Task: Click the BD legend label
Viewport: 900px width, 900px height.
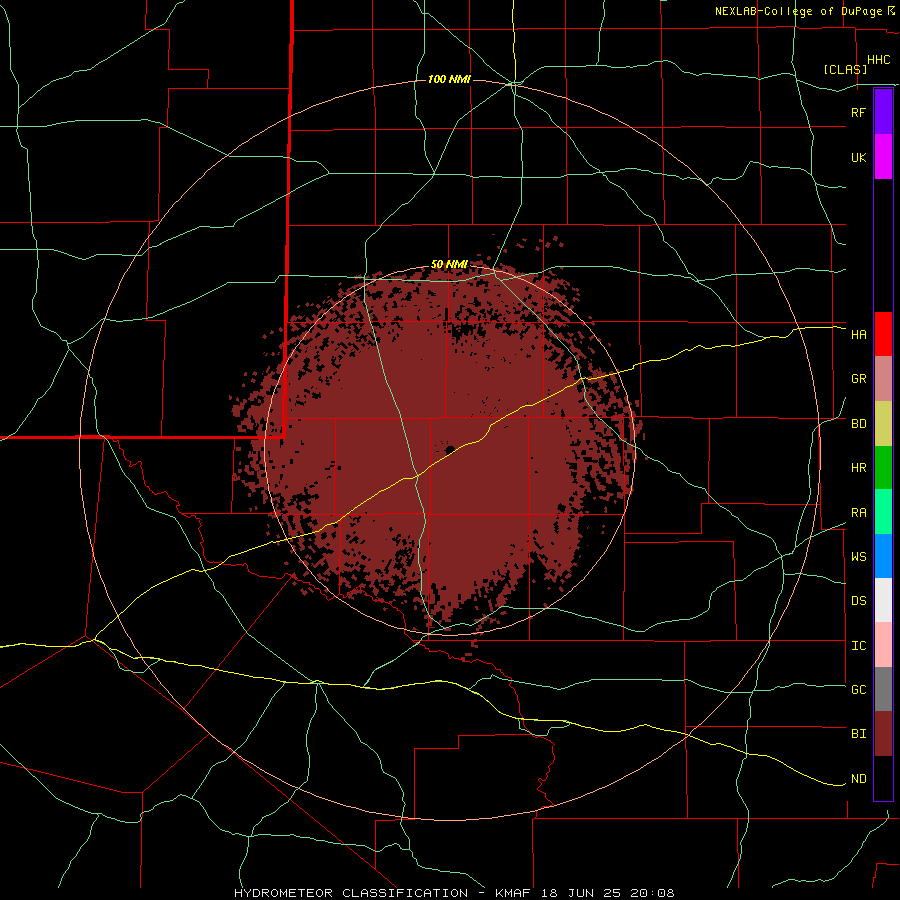Action: [x=858, y=424]
